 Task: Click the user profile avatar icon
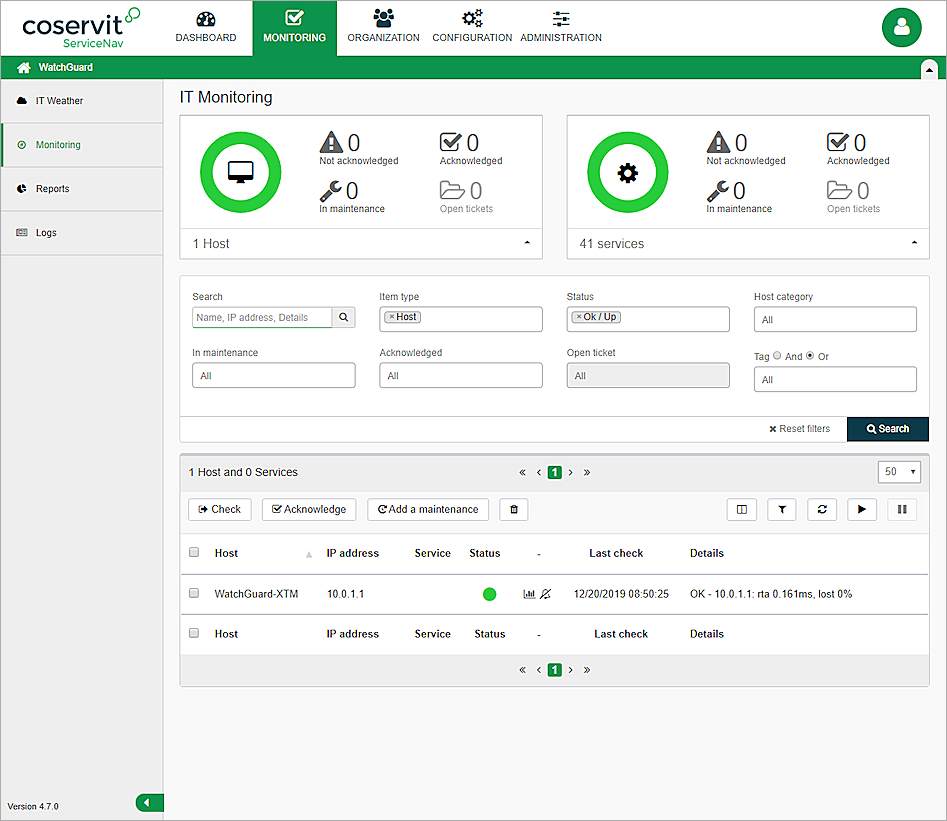(x=901, y=28)
